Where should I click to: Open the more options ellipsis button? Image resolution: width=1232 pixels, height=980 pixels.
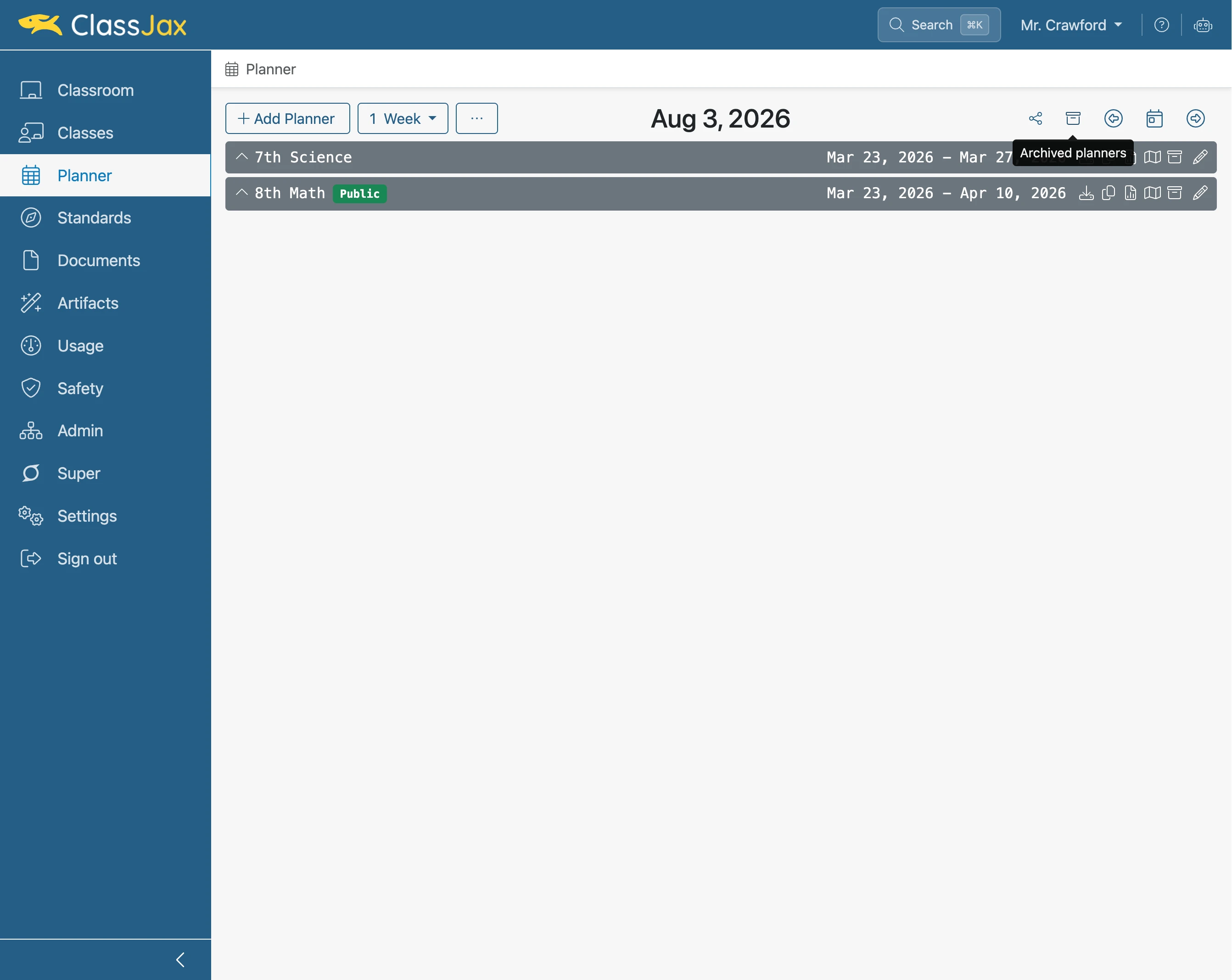(476, 118)
